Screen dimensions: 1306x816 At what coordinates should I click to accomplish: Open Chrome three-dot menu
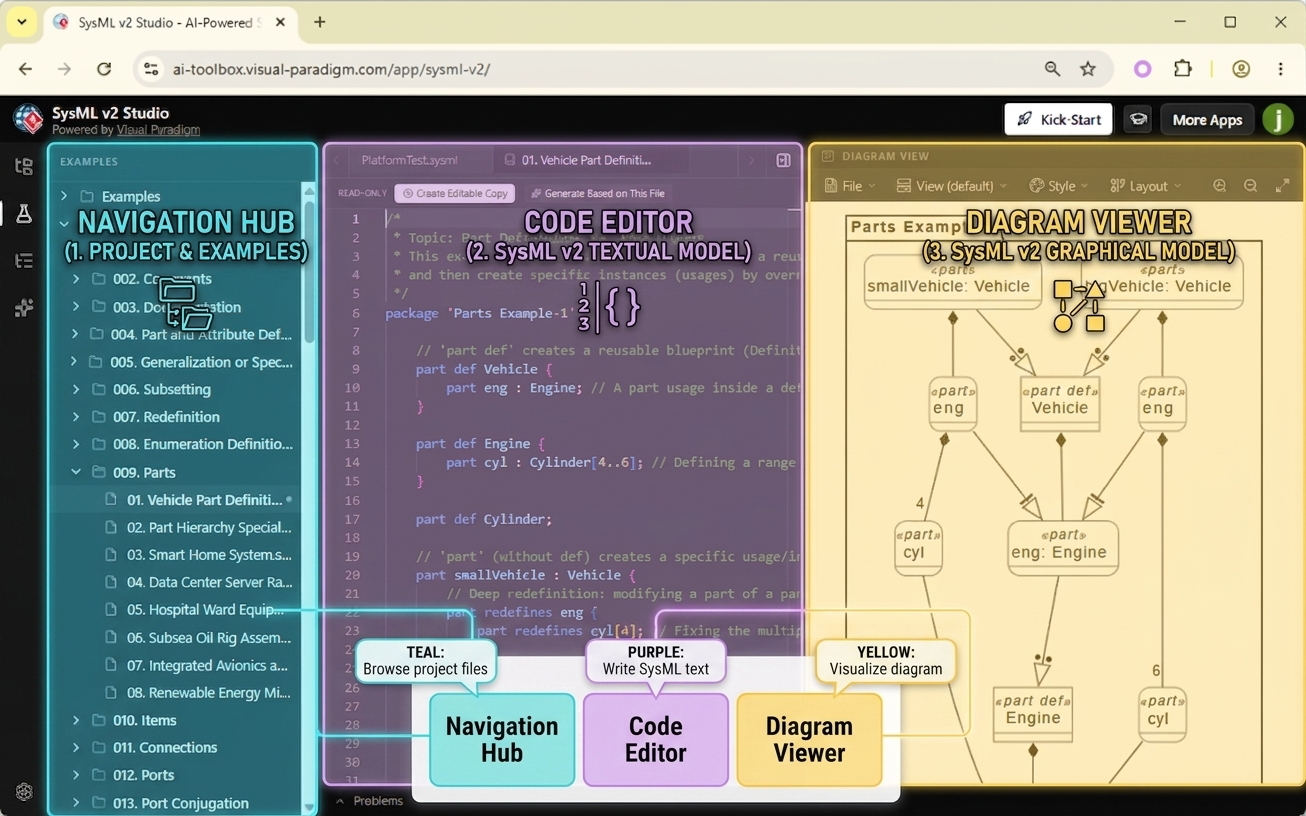pos(1280,69)
